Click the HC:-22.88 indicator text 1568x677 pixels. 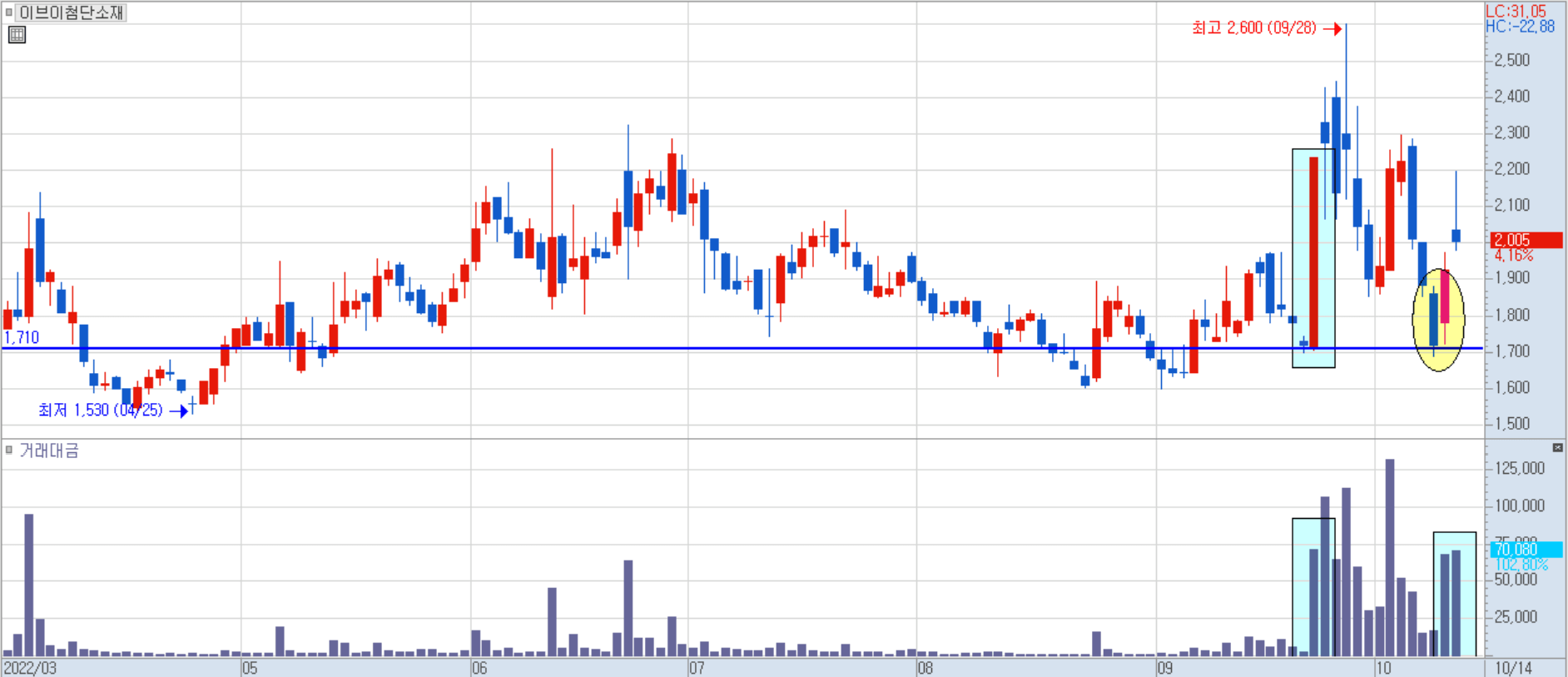(1520, 27)
